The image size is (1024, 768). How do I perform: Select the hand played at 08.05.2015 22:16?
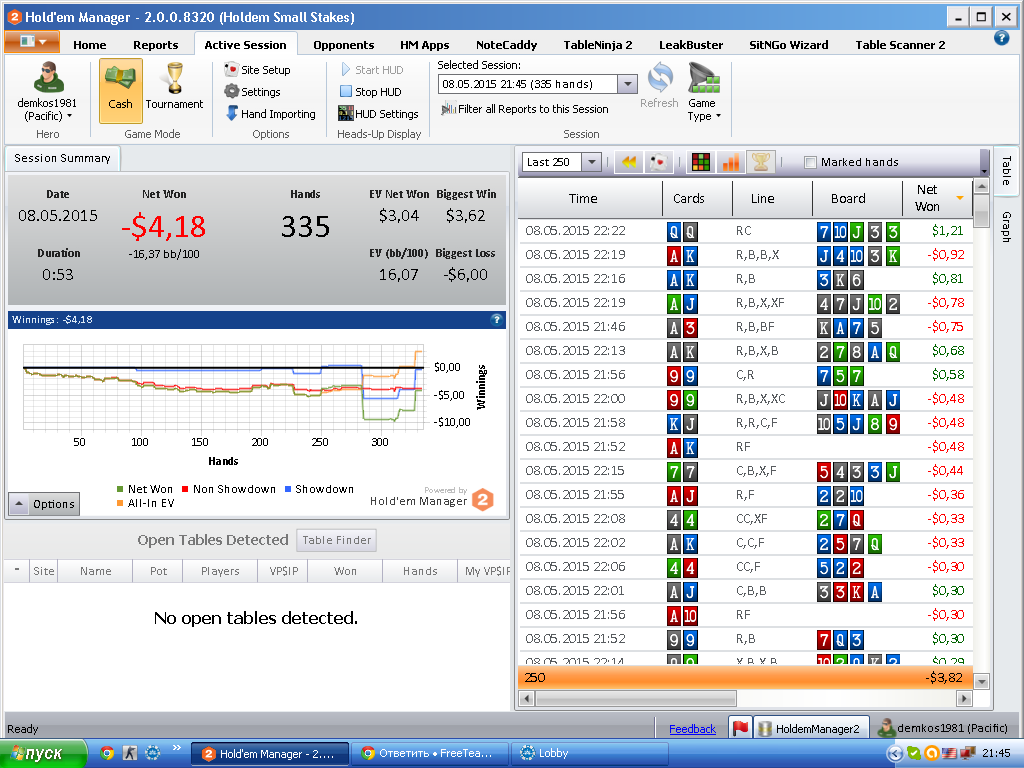745,279
